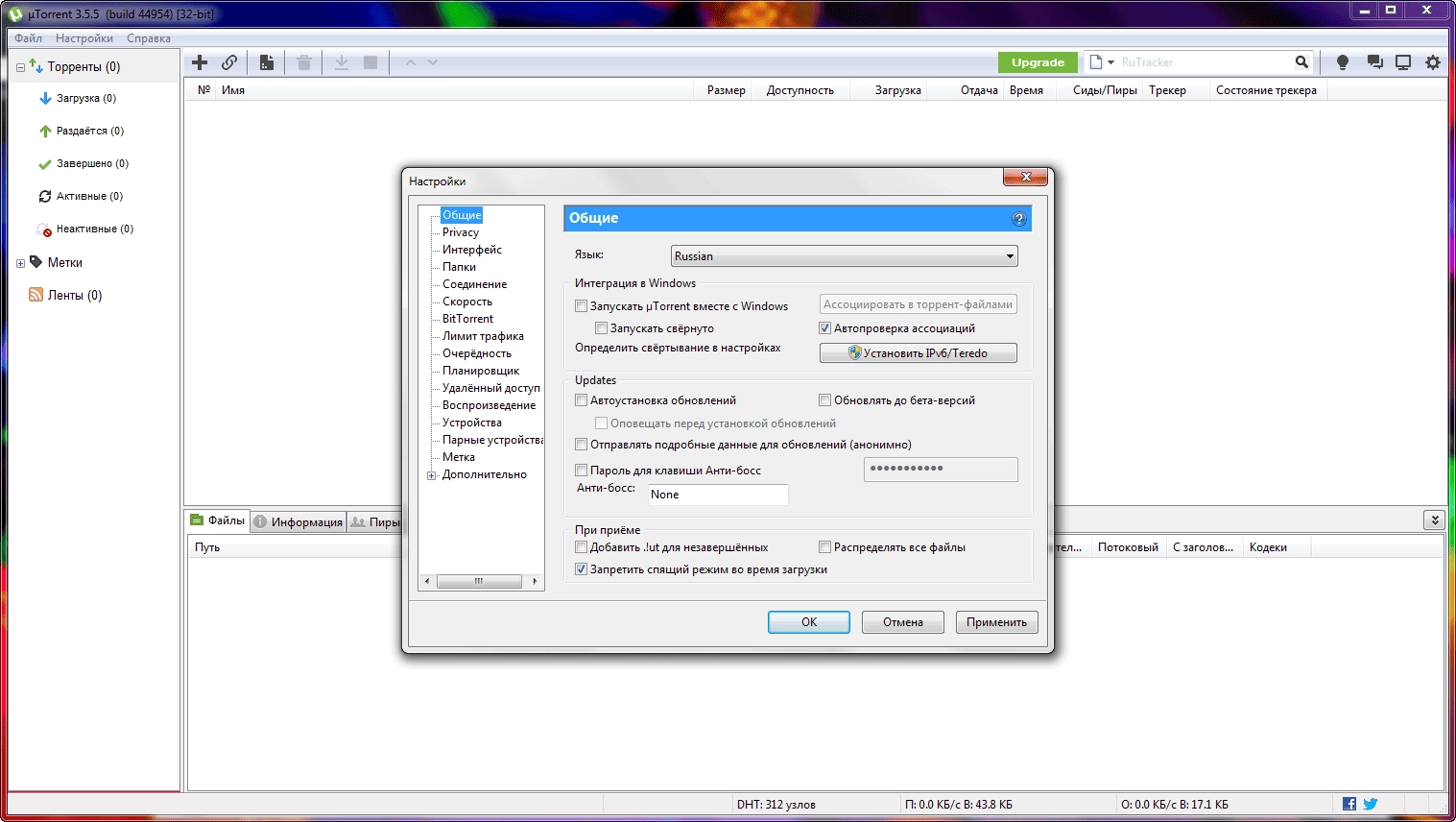Open the Справка menu
1456x822 pixels.
[x=149, y=38]
